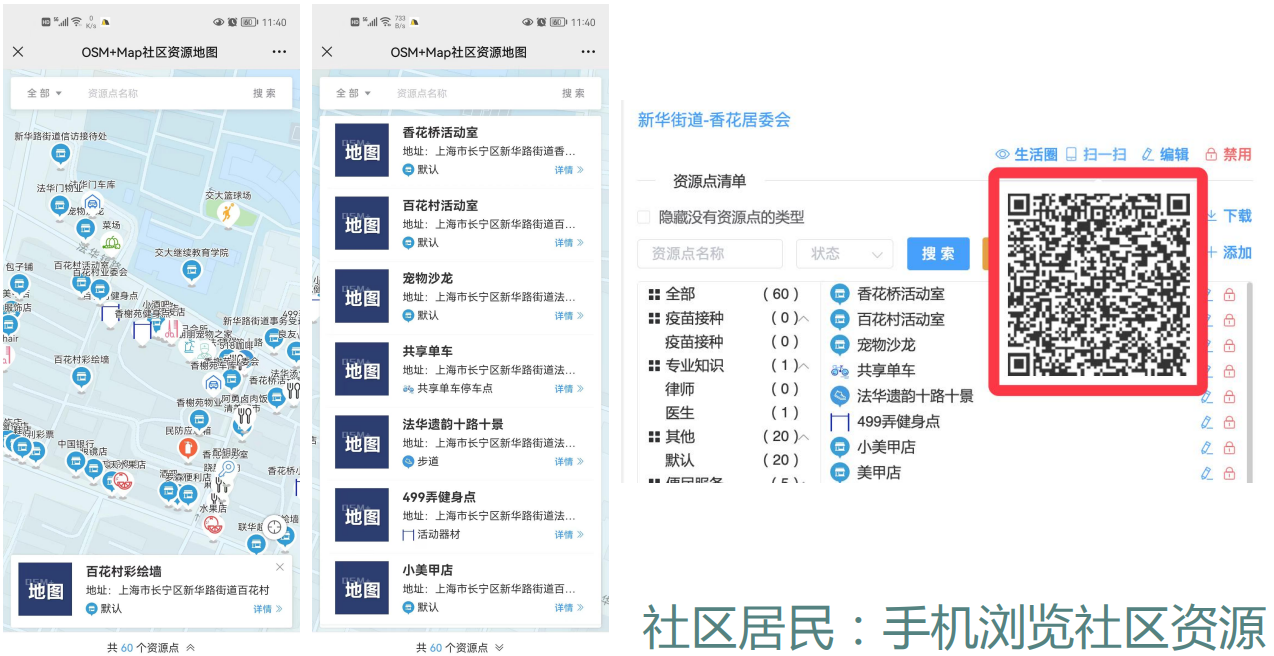1274x656 pixels.
Task: Tap the 交大继续教育学院 map marker
Action: click(x=191, y=269)
